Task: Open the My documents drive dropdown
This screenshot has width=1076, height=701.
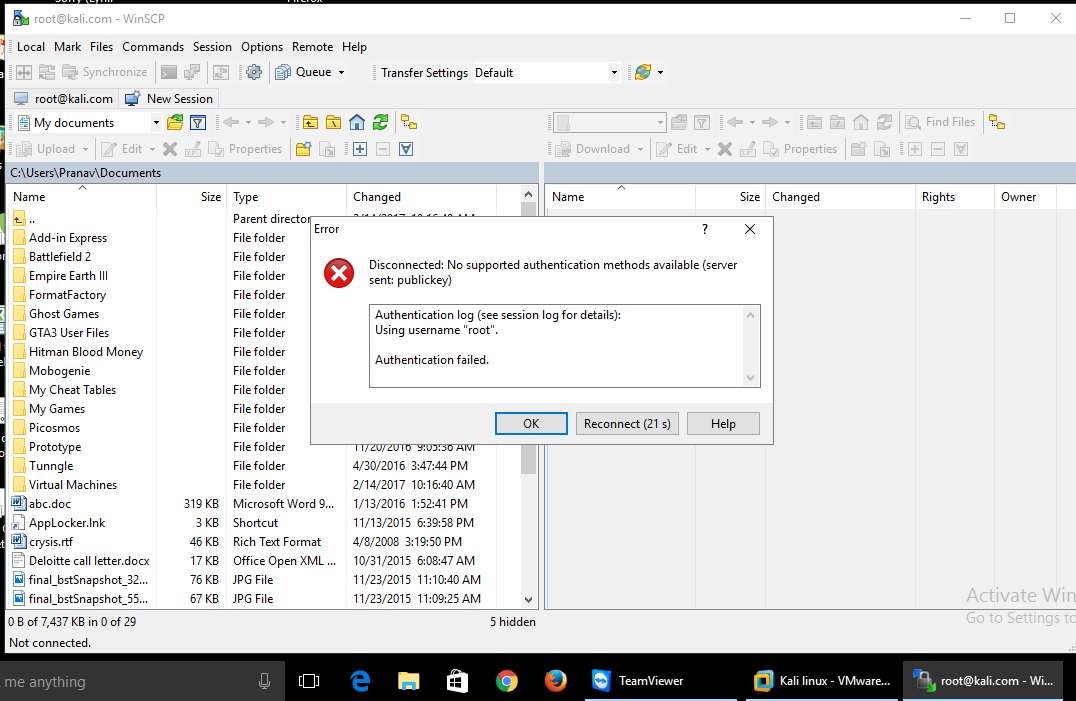Action: click(x=156, y=123)
